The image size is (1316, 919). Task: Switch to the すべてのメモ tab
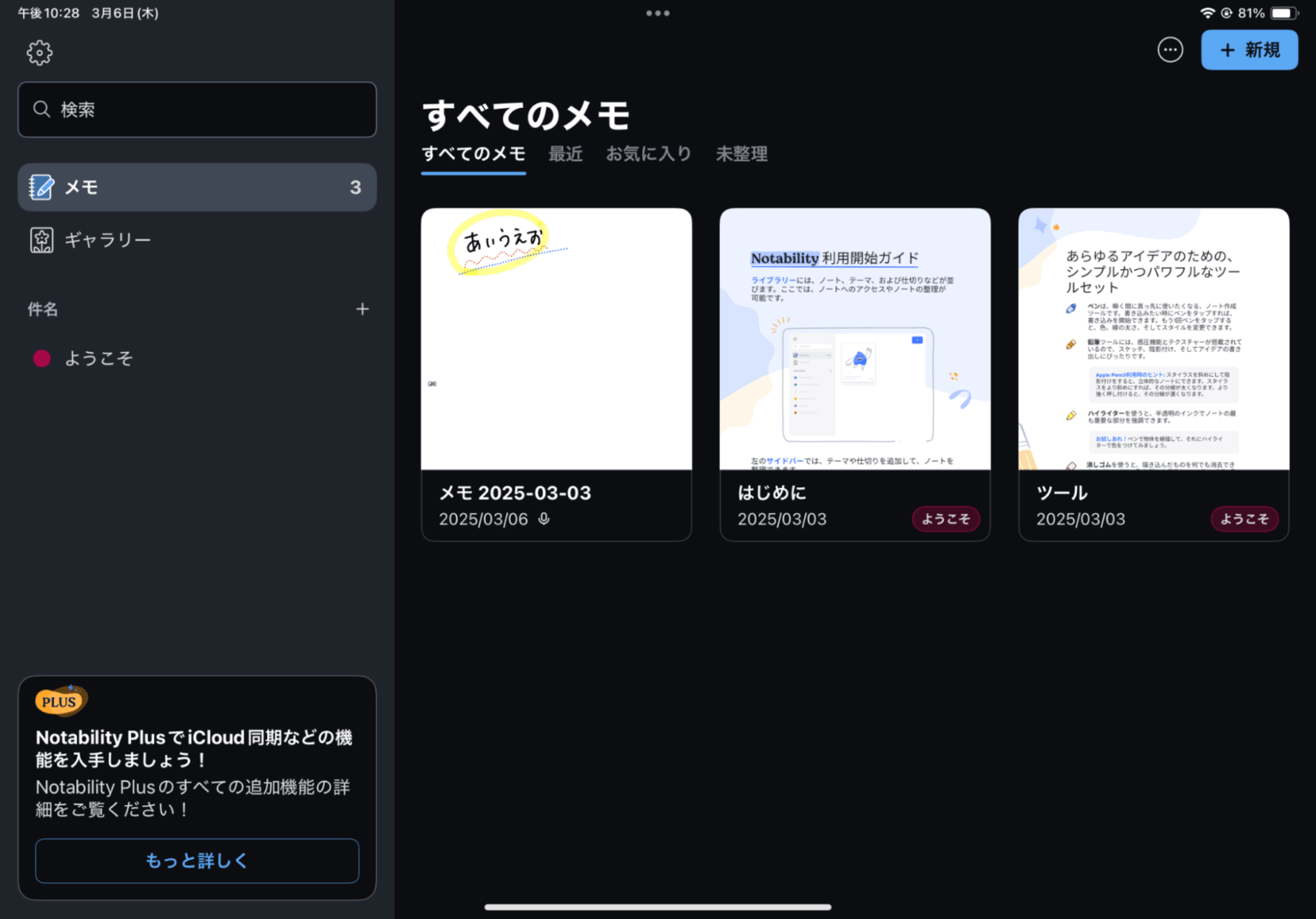473,154
